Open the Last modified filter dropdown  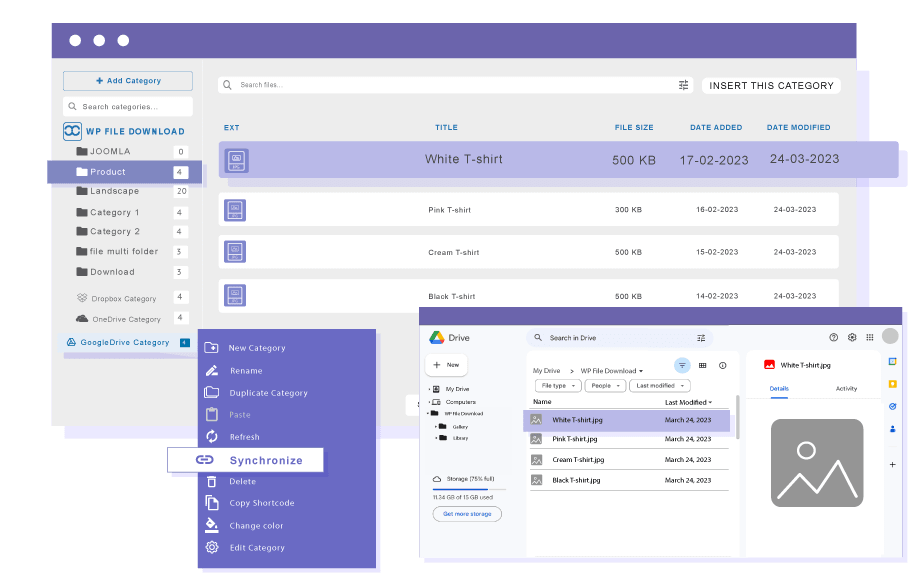tap(660, 385)
